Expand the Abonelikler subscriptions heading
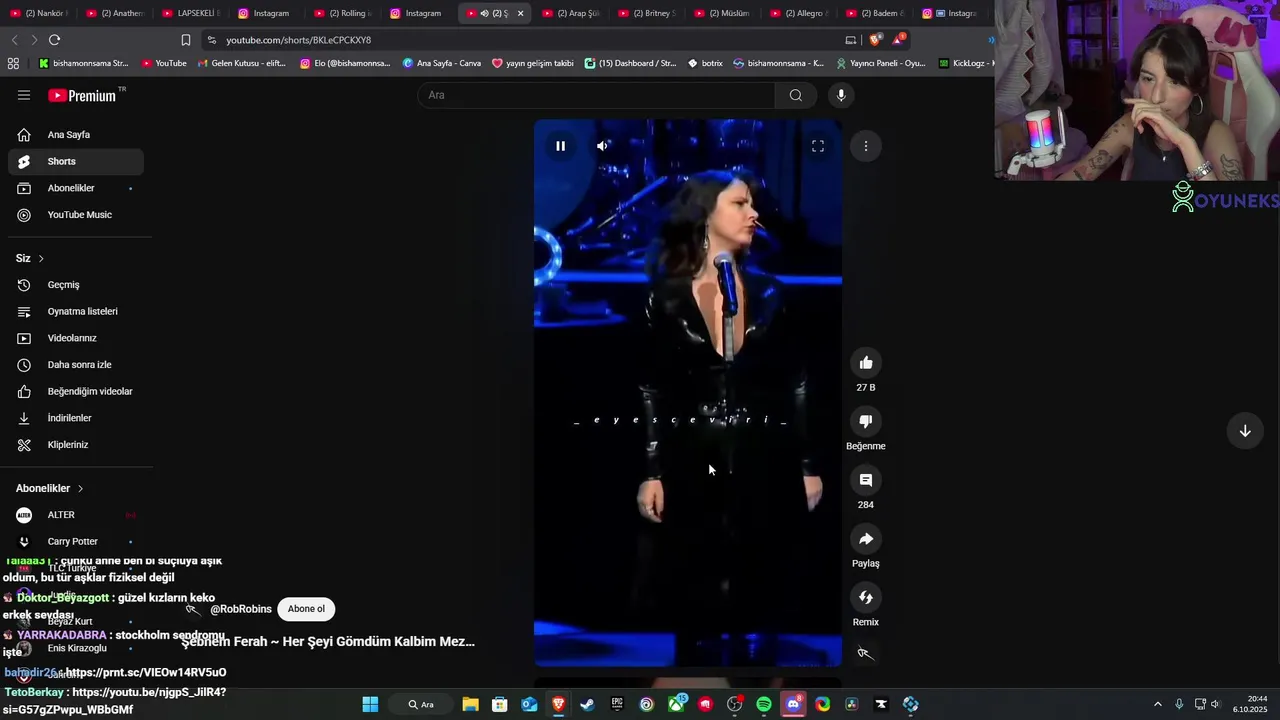 pos(50,488)
